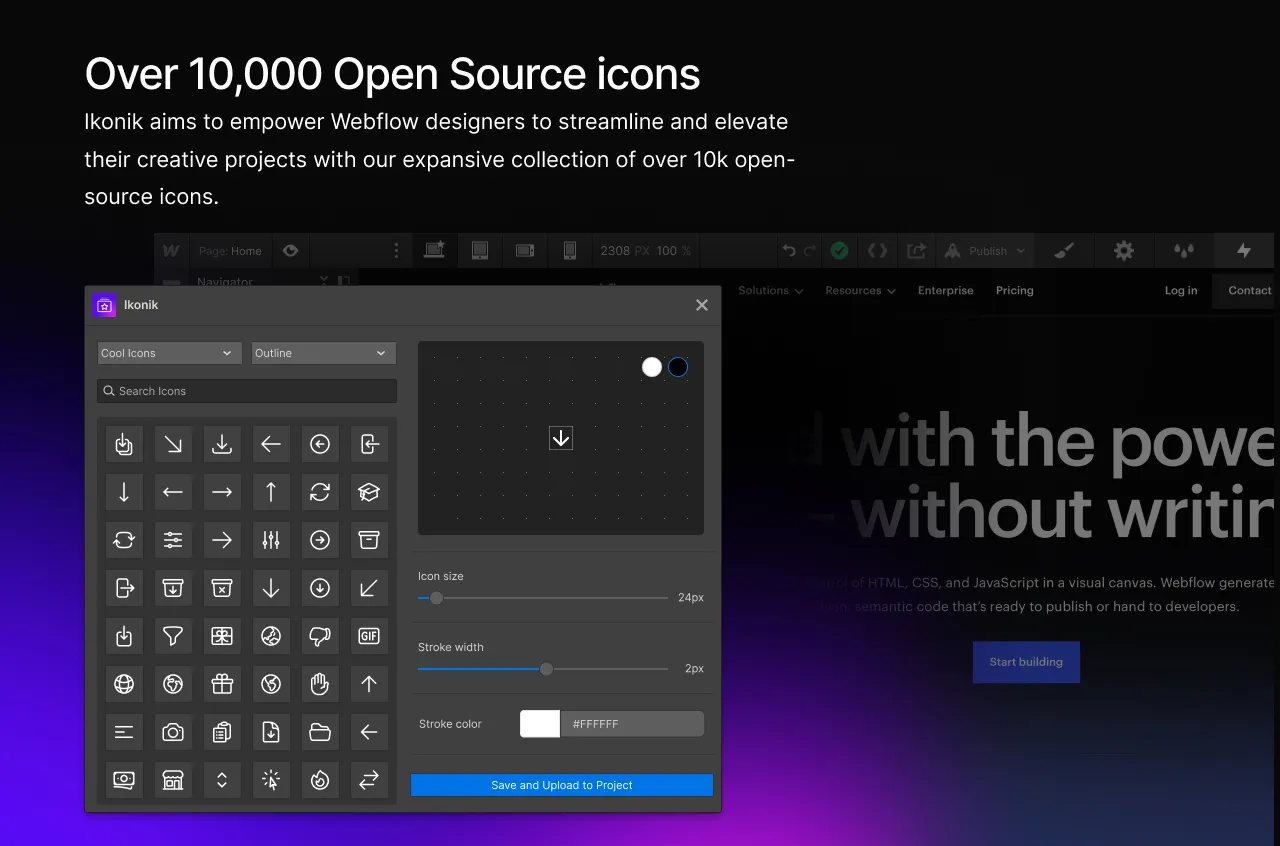Open the white stroke color swatch
1280x846 pixels.
pyautogui.click(x=540, y=724)
